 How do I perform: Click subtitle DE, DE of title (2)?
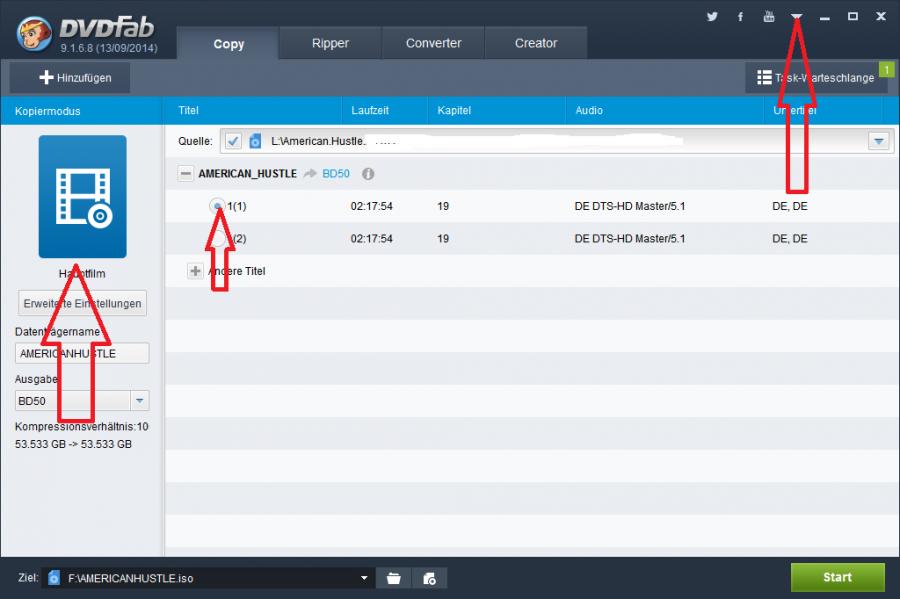coord(790,239)
